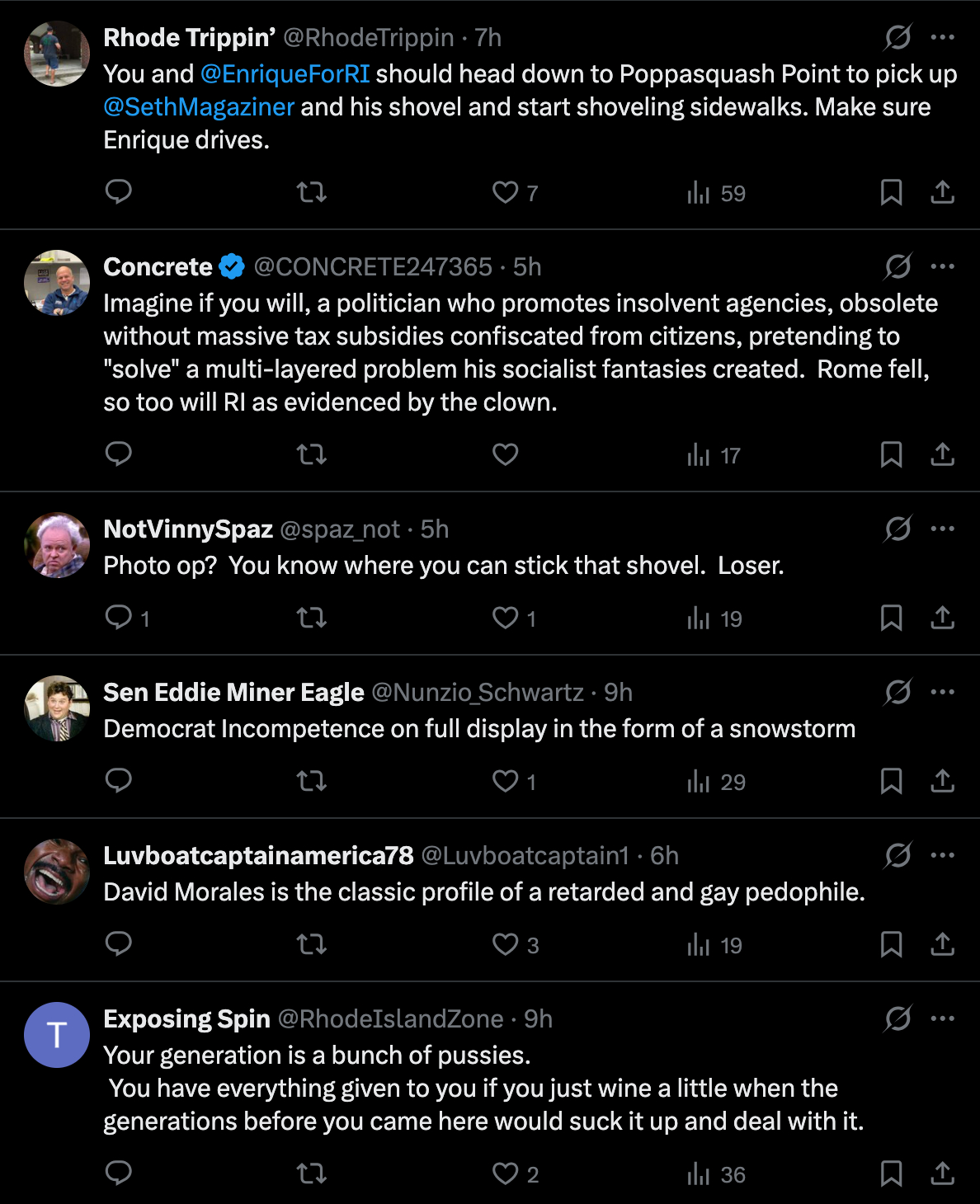Click the Exposing Spin purple T avatar
The height and width of the screenshot is (1204, 980).
57,1035
